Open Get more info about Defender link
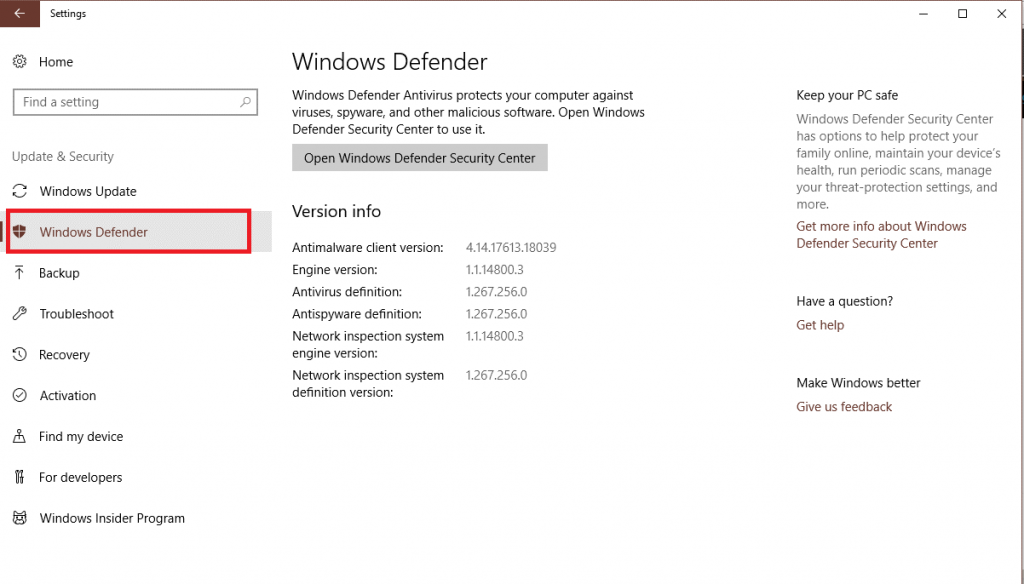 pos(881,235)
